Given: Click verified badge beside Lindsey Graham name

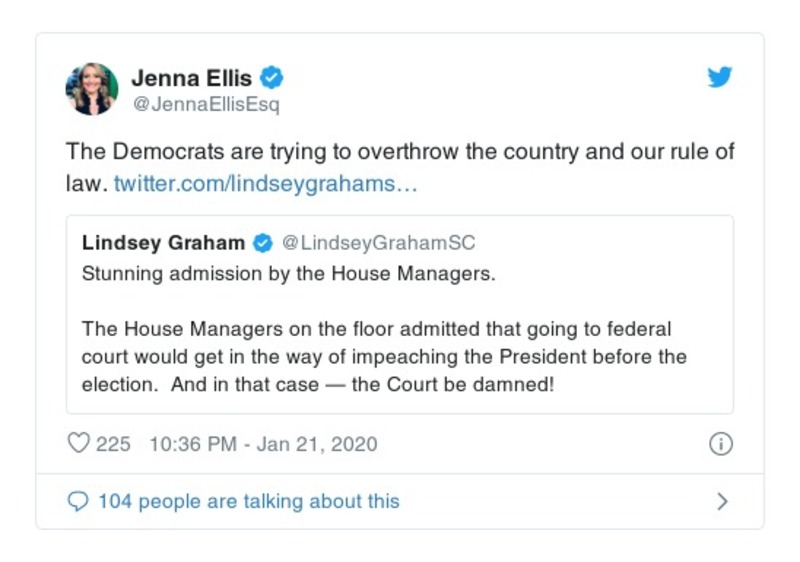Looking at the screenshot, I should [x=263, y=243].
